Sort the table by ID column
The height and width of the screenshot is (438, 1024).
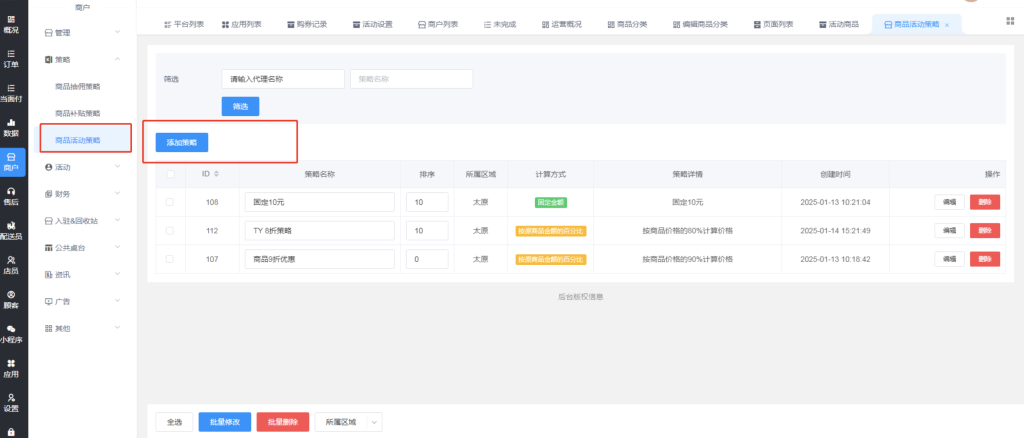click(x=217, y=174)
